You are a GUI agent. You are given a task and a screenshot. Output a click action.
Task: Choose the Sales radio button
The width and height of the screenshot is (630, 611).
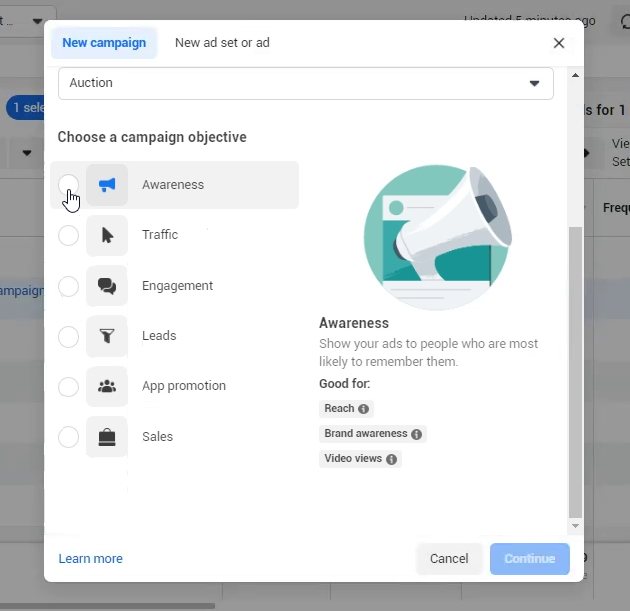click(x=68, y=437)
